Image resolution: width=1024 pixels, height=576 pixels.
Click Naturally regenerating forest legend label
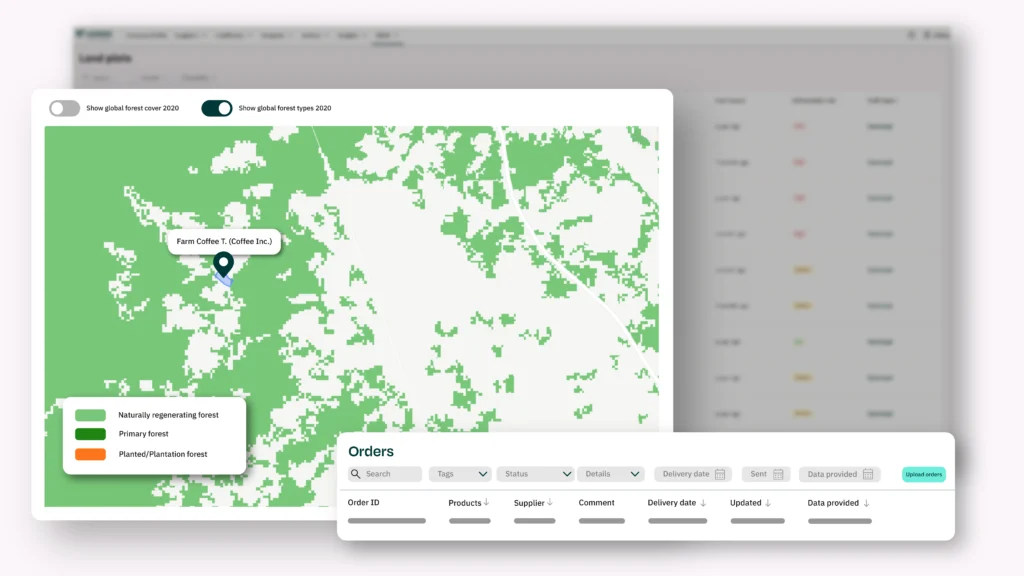point(168,415)
